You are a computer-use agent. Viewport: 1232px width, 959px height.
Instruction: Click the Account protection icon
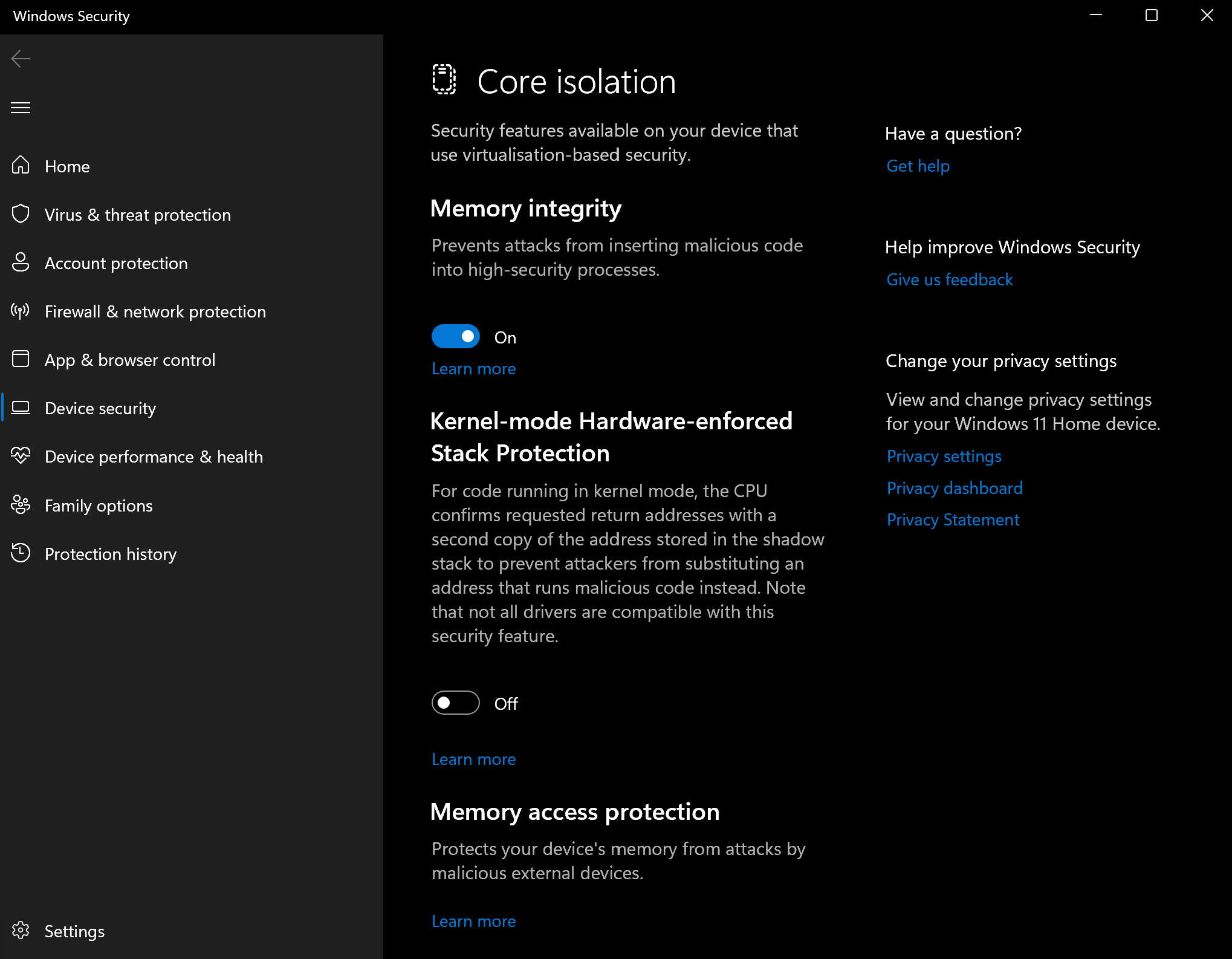[21, 262]
